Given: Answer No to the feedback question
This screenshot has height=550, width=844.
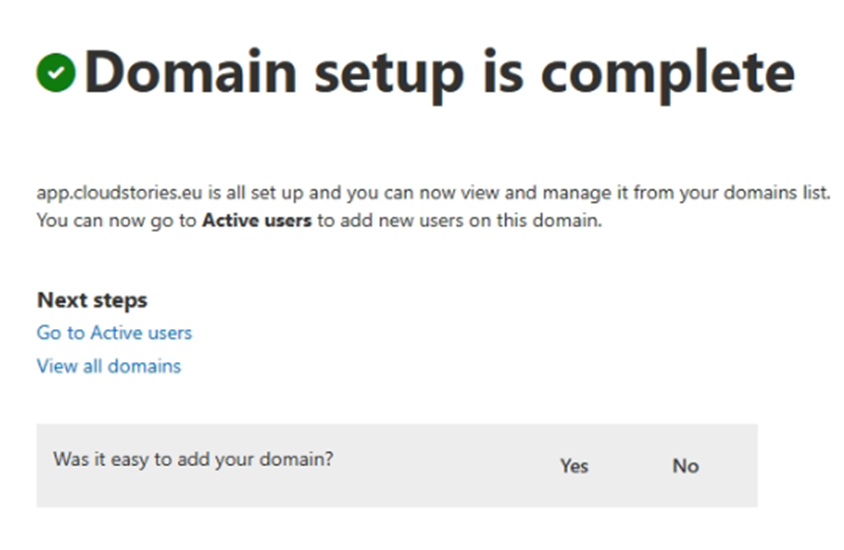Looking at the screenshot, I should coord(685,466).
